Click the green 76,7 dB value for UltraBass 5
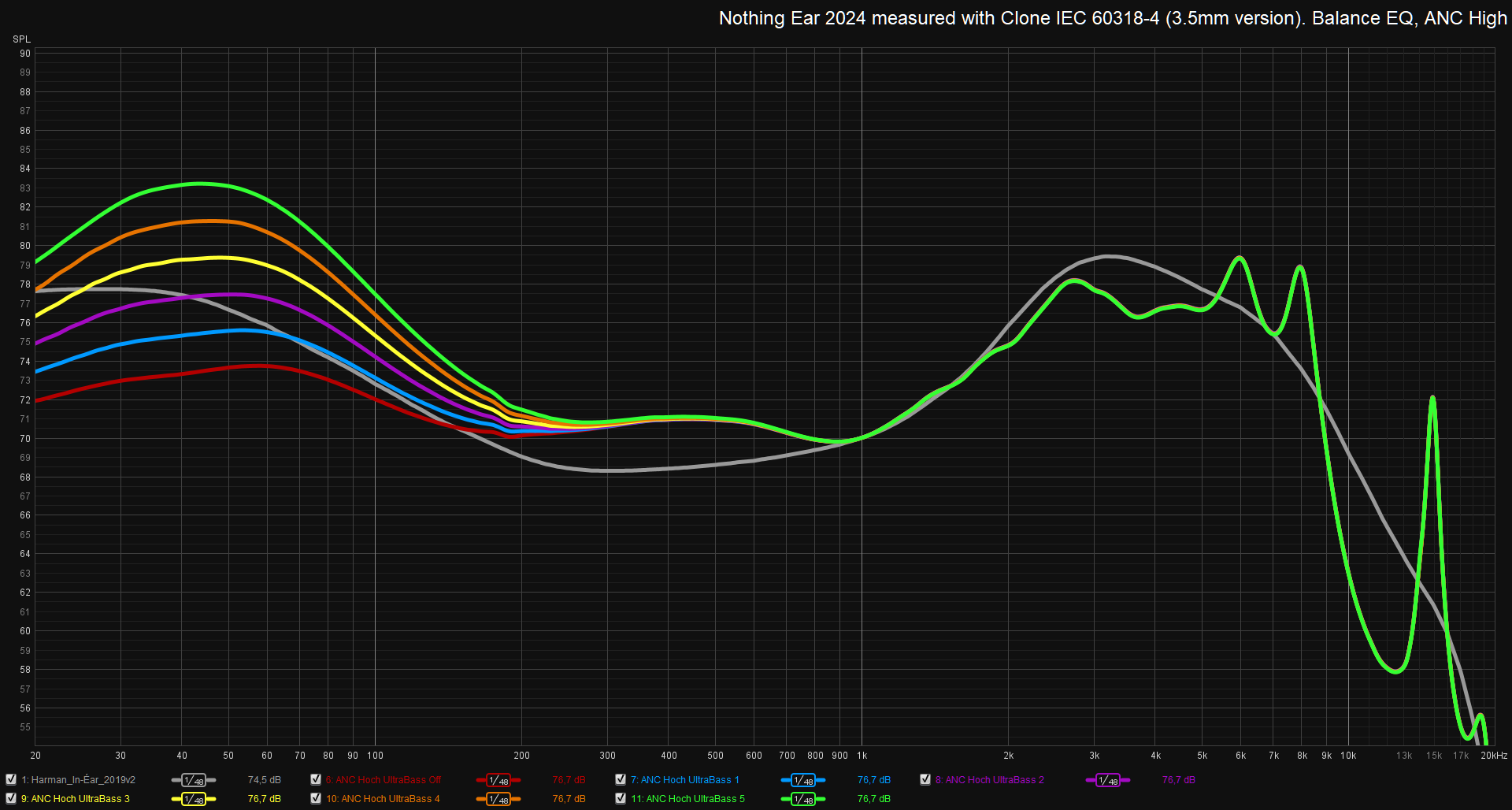The image size is (1512, 810). (874, 799)
